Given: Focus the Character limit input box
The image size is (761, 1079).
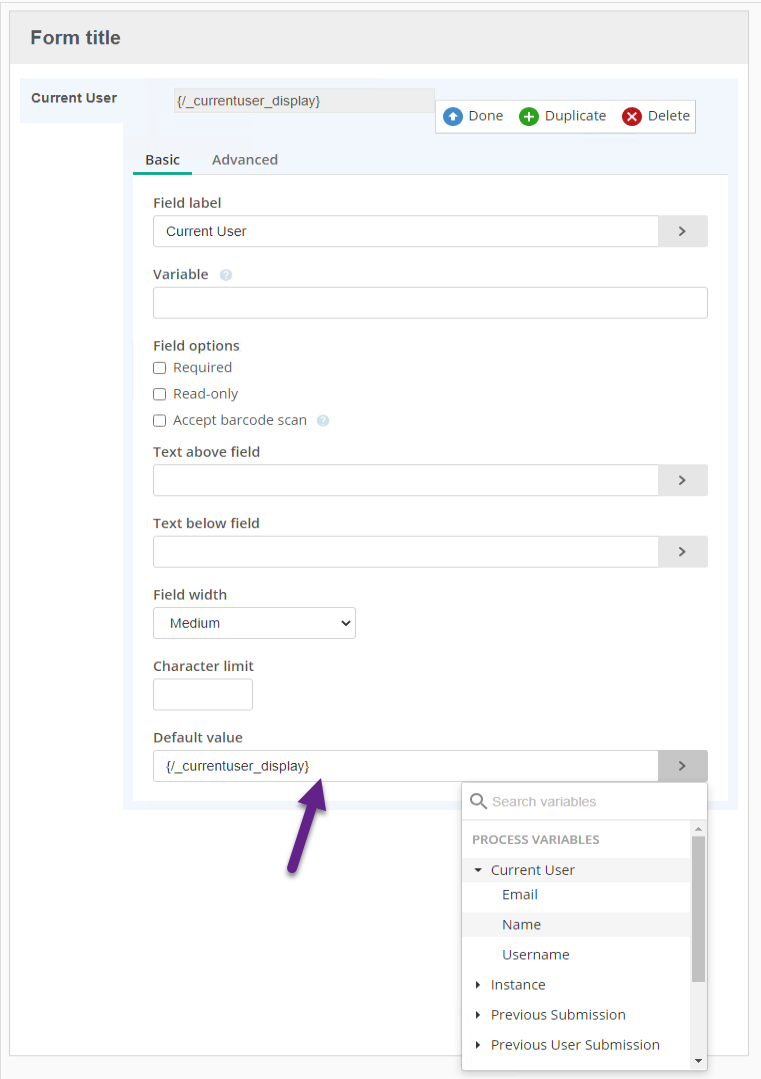Looking at the screenshot, I should pyautogui.click(x=203, y=694).
